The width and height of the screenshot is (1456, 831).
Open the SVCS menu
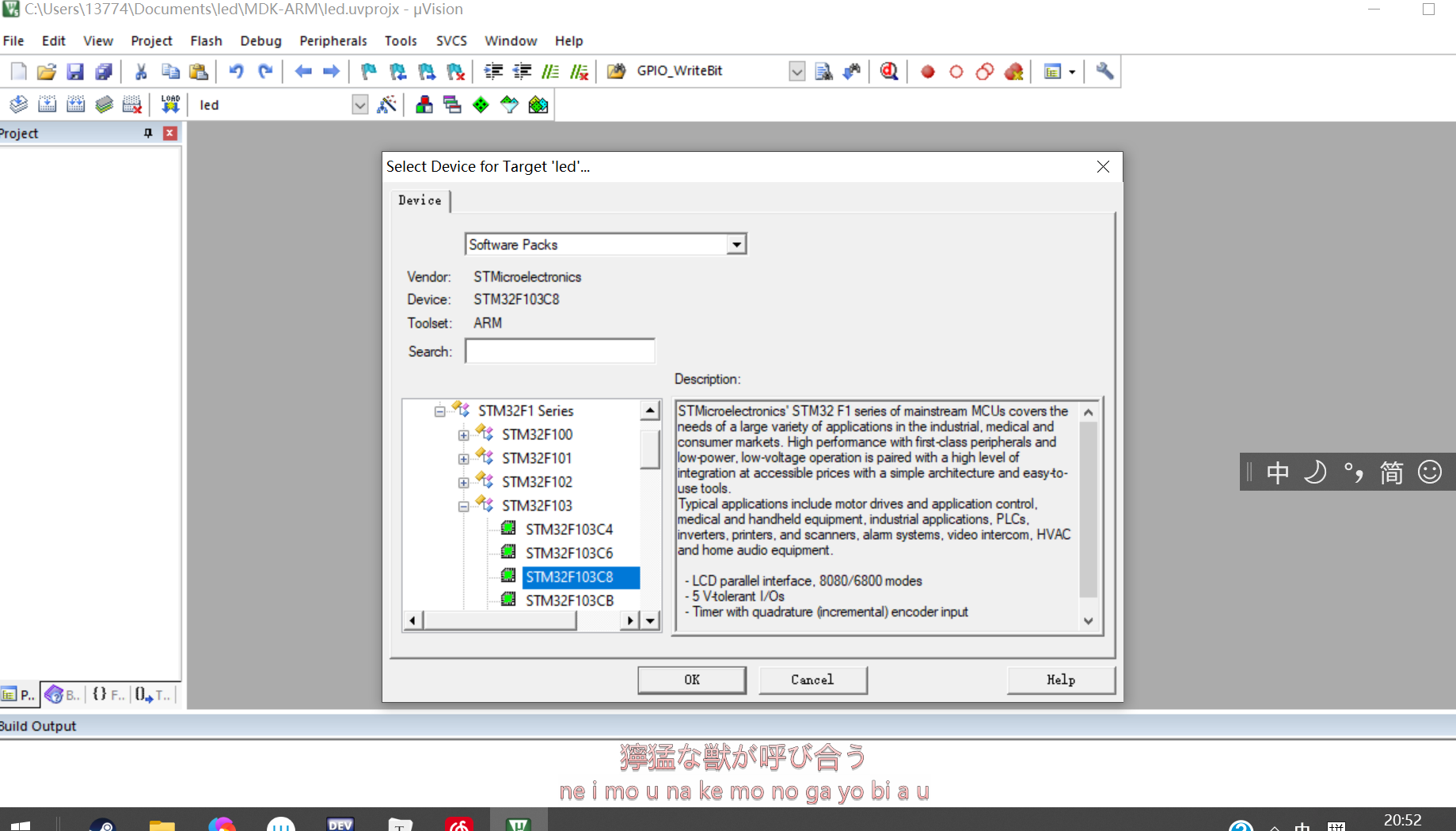coord(451,40)
